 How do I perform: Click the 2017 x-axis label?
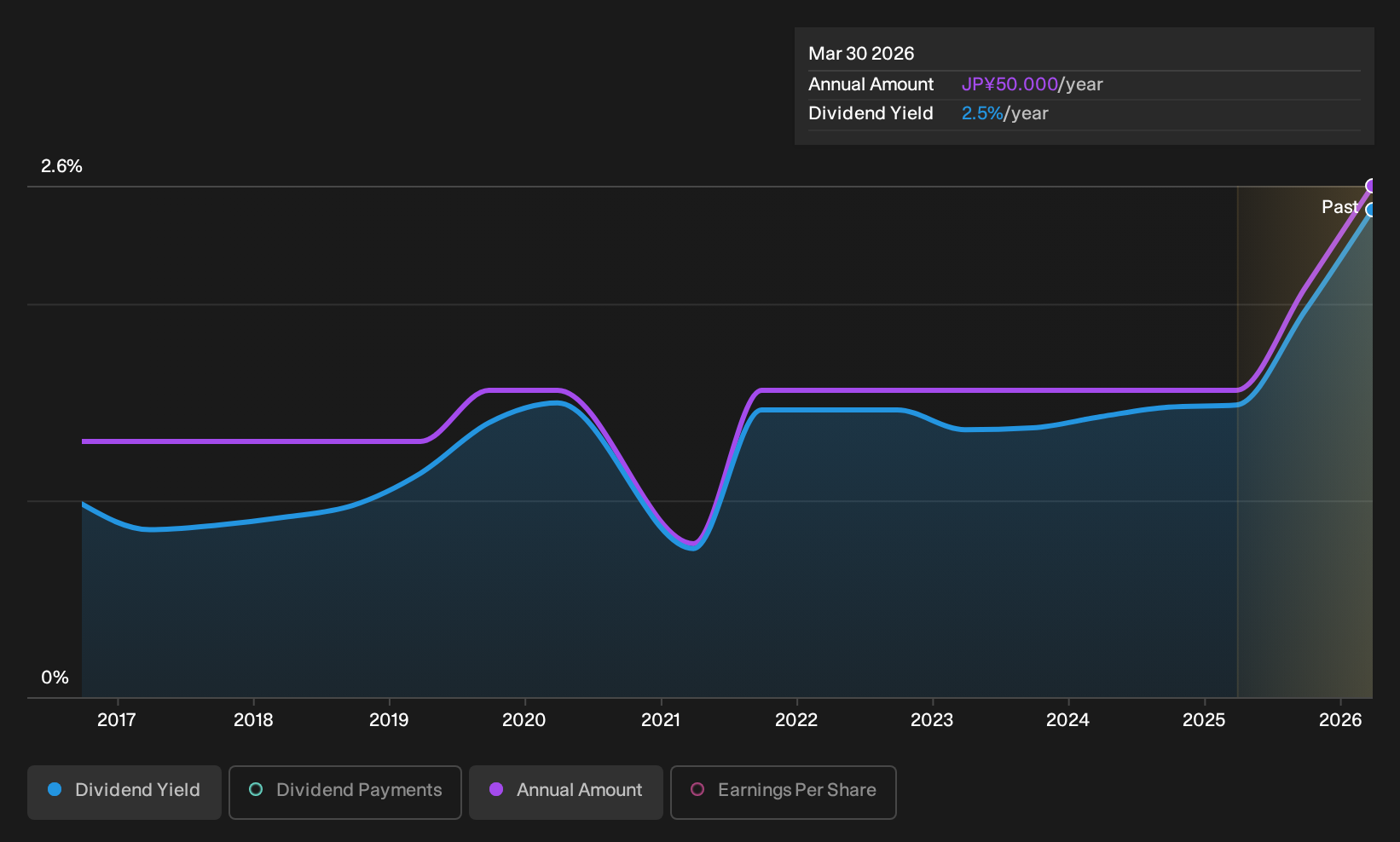(117, 720)
